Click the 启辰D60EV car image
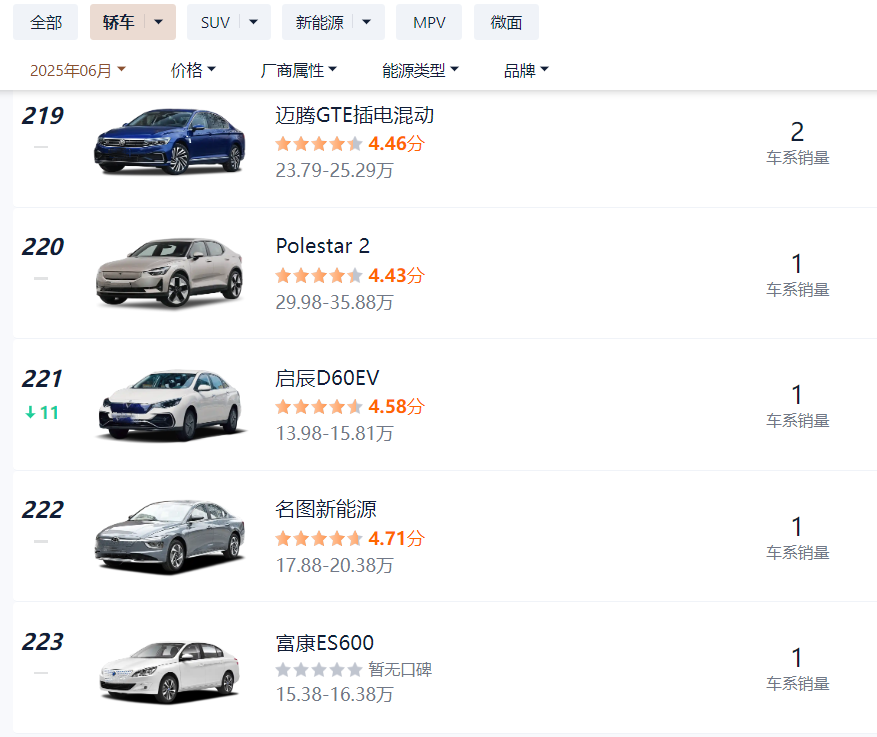The width and height of the screenshot is (877, 737). point(171,404)
